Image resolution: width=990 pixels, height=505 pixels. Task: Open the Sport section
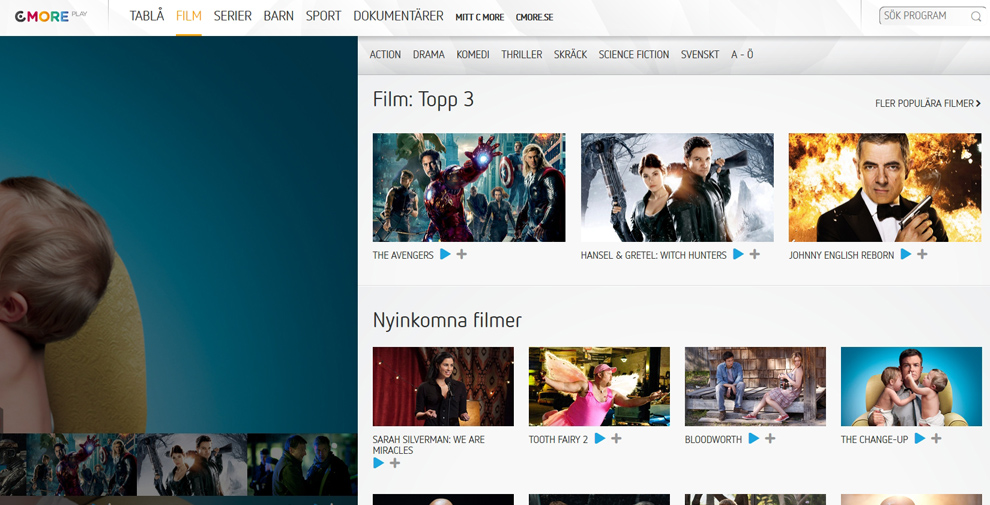pos(323,16)
